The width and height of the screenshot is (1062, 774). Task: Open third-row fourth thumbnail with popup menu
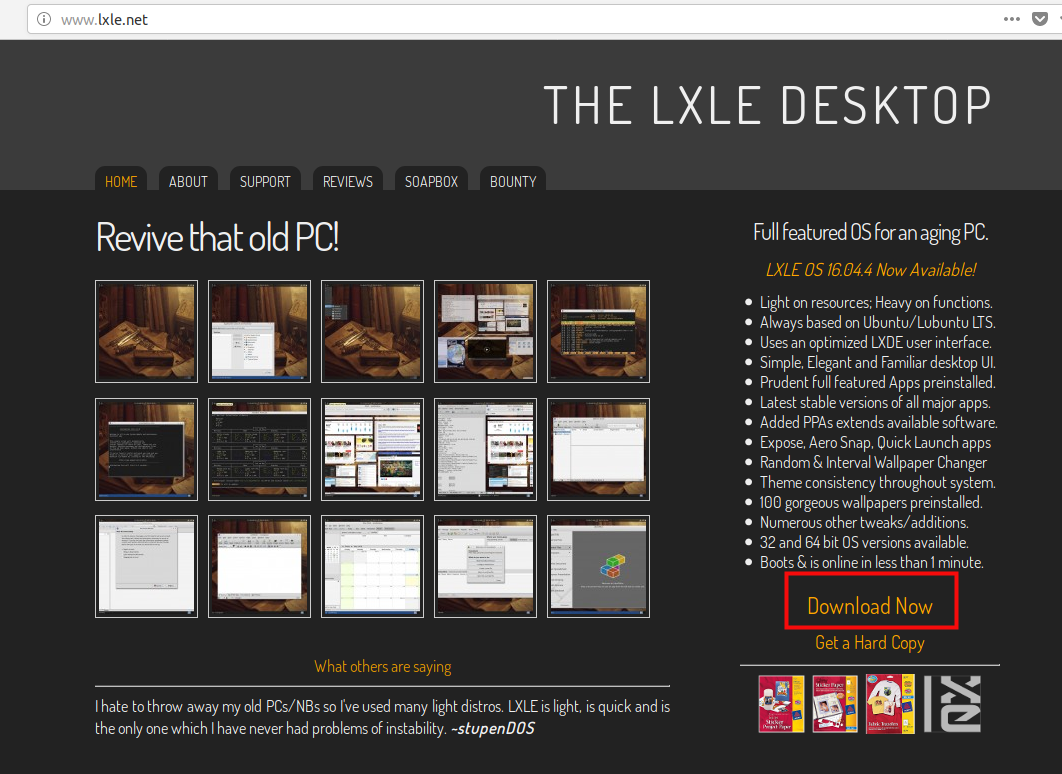[486, 566]
